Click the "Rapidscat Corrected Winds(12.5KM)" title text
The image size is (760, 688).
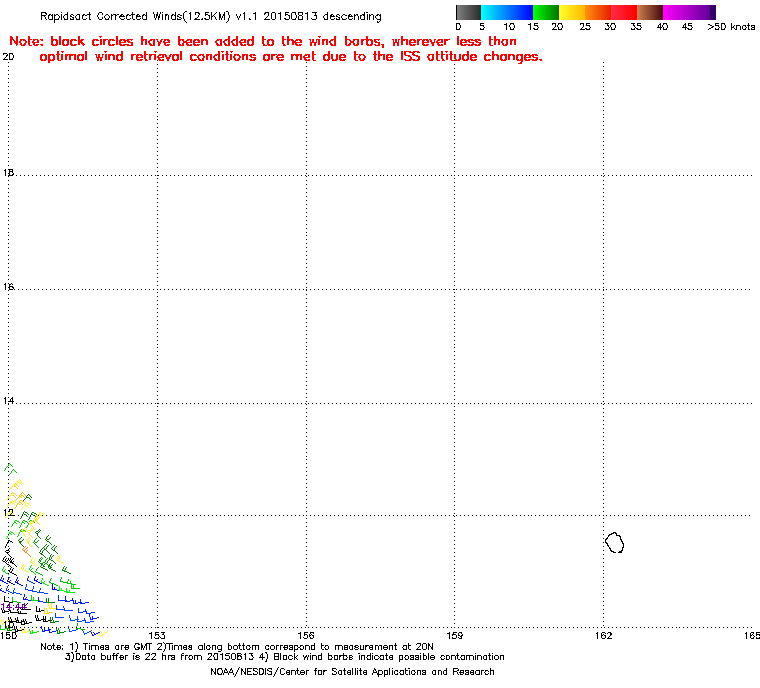coord(135,16)
